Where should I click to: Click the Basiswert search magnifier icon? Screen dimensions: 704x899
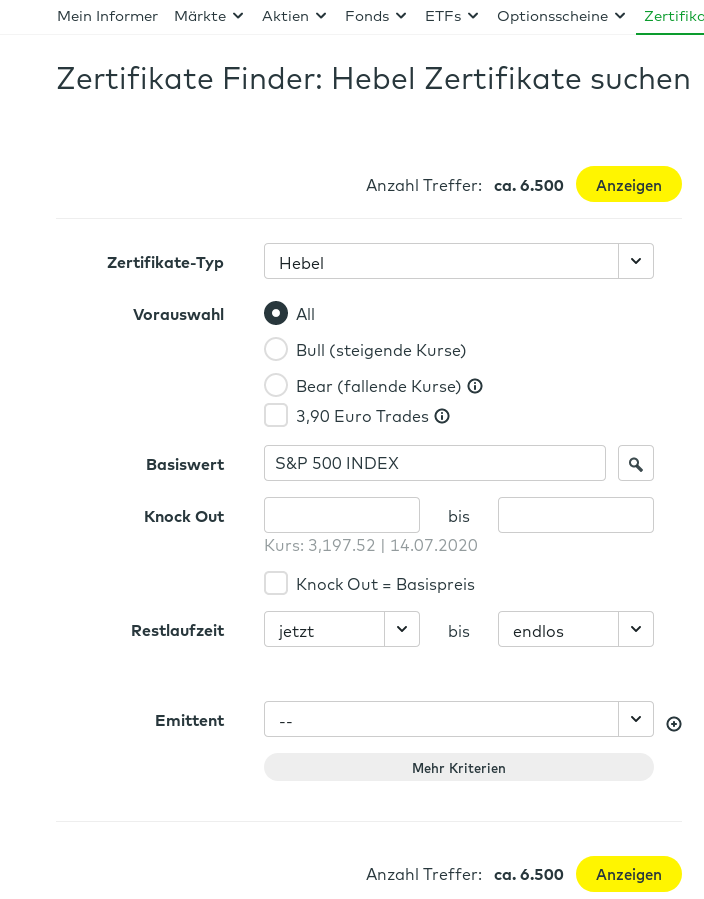pos(636,463)
